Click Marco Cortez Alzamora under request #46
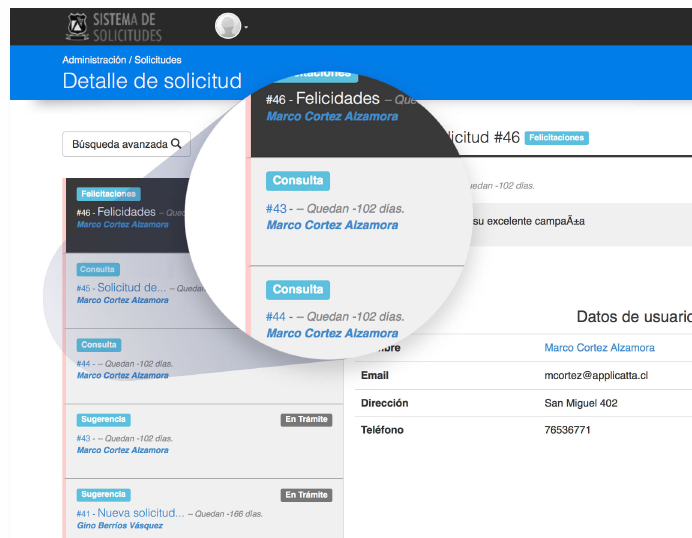 pos(123,224)
